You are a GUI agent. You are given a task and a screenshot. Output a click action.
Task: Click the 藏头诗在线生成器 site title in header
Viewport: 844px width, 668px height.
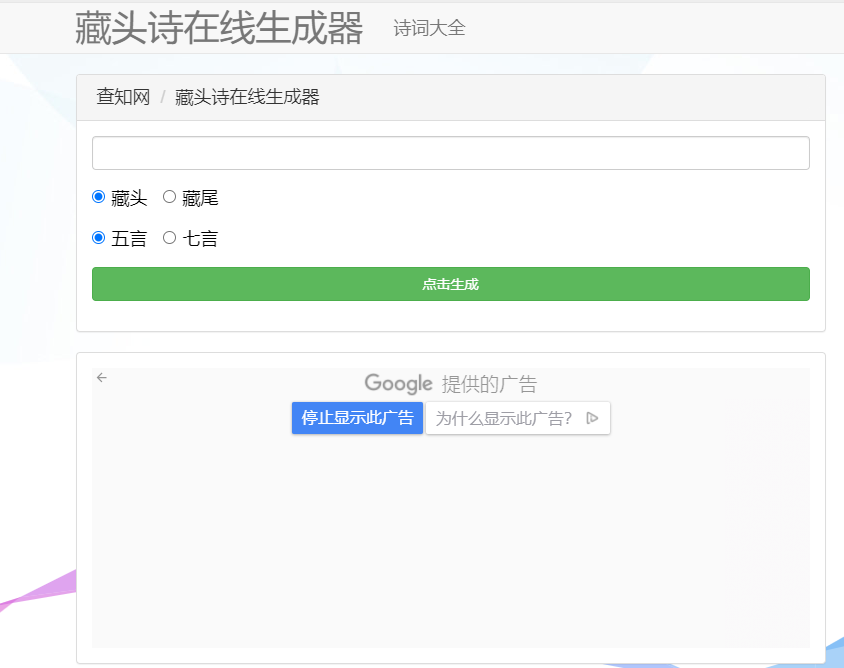point(218,28)
